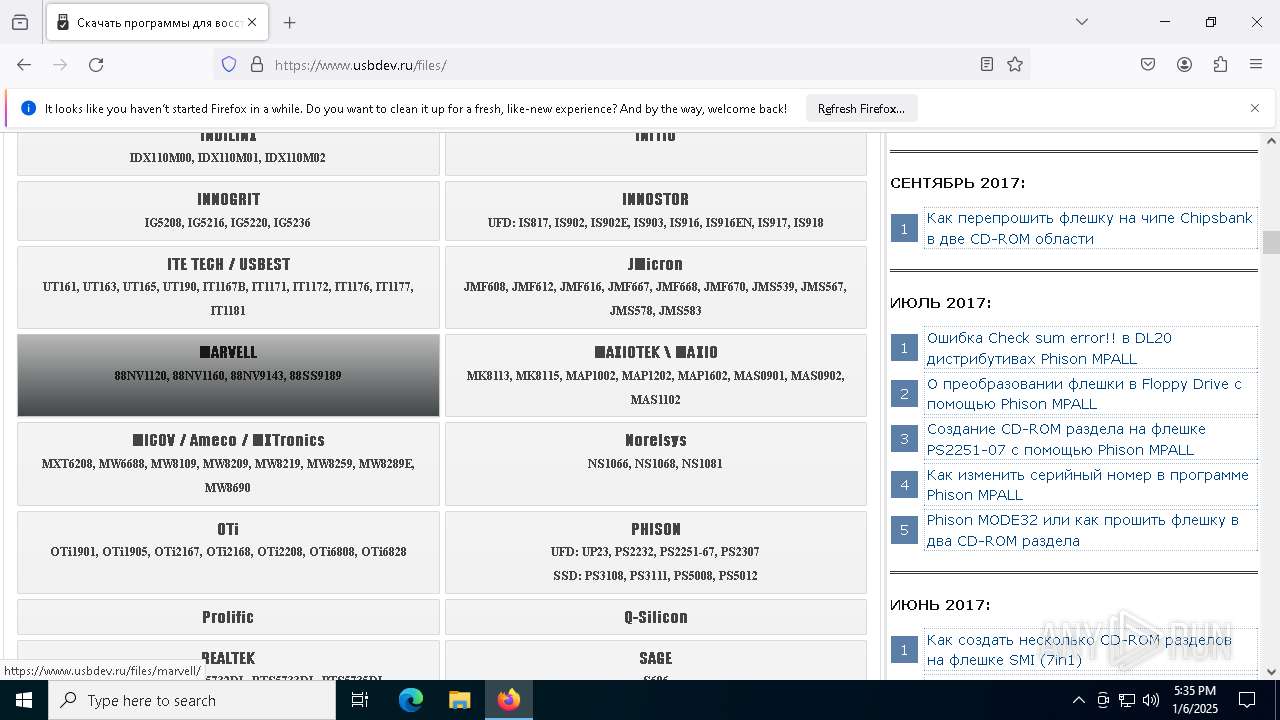This screenshot has width=1280, height=720.
Task: Open MAXIOTEK \ MAXIO card
Action: click(656, 375)
